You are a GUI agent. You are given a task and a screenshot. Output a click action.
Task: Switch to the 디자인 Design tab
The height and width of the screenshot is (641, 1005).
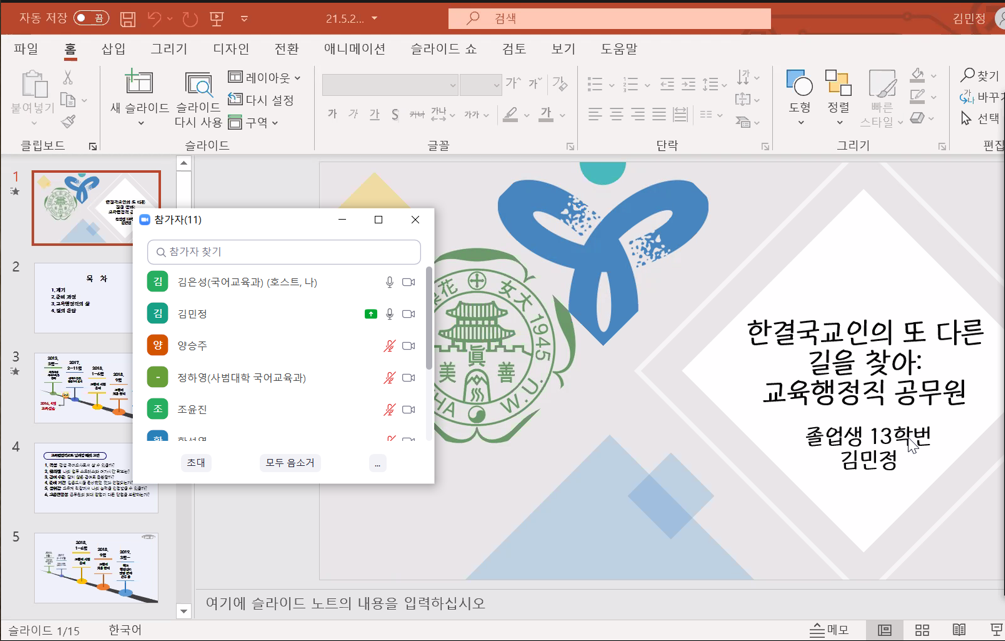point(231,49)
